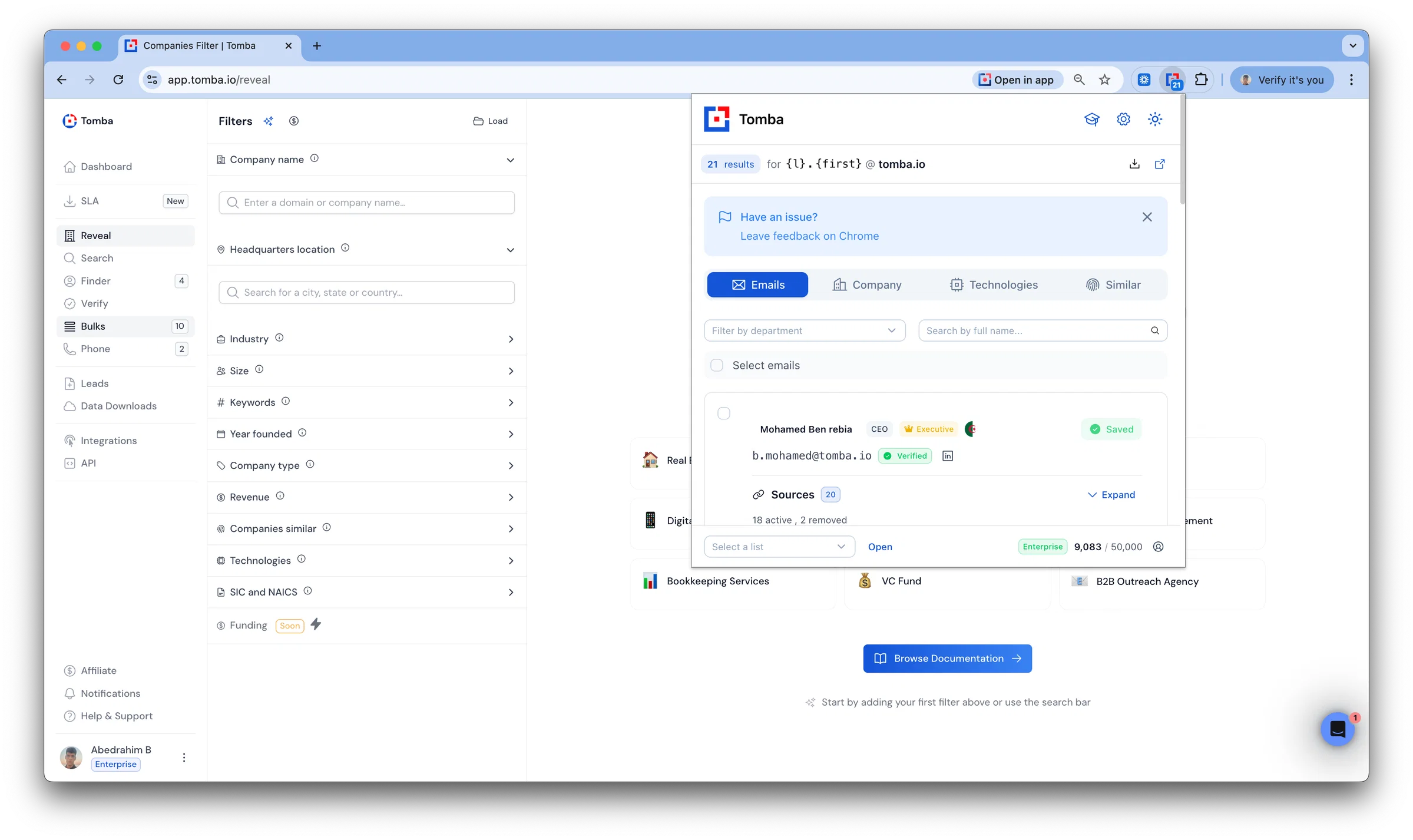The image size is (1413, 840).
Task: Click the Tomba extension icon in Chrome toolbar
Action: [1173, 80]
